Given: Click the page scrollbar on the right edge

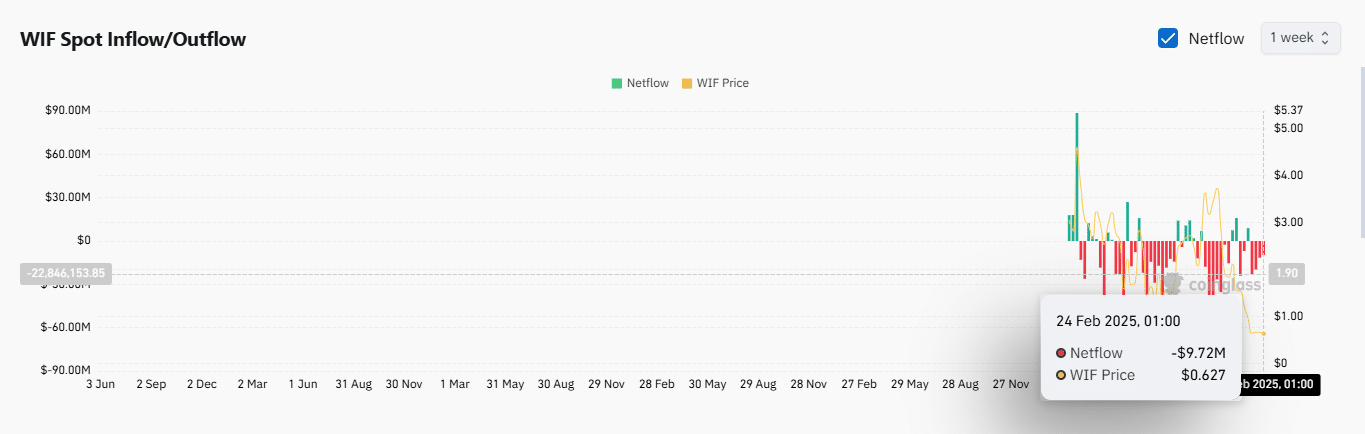Looking at the screenshot, I should click(x=1360, y=150).
